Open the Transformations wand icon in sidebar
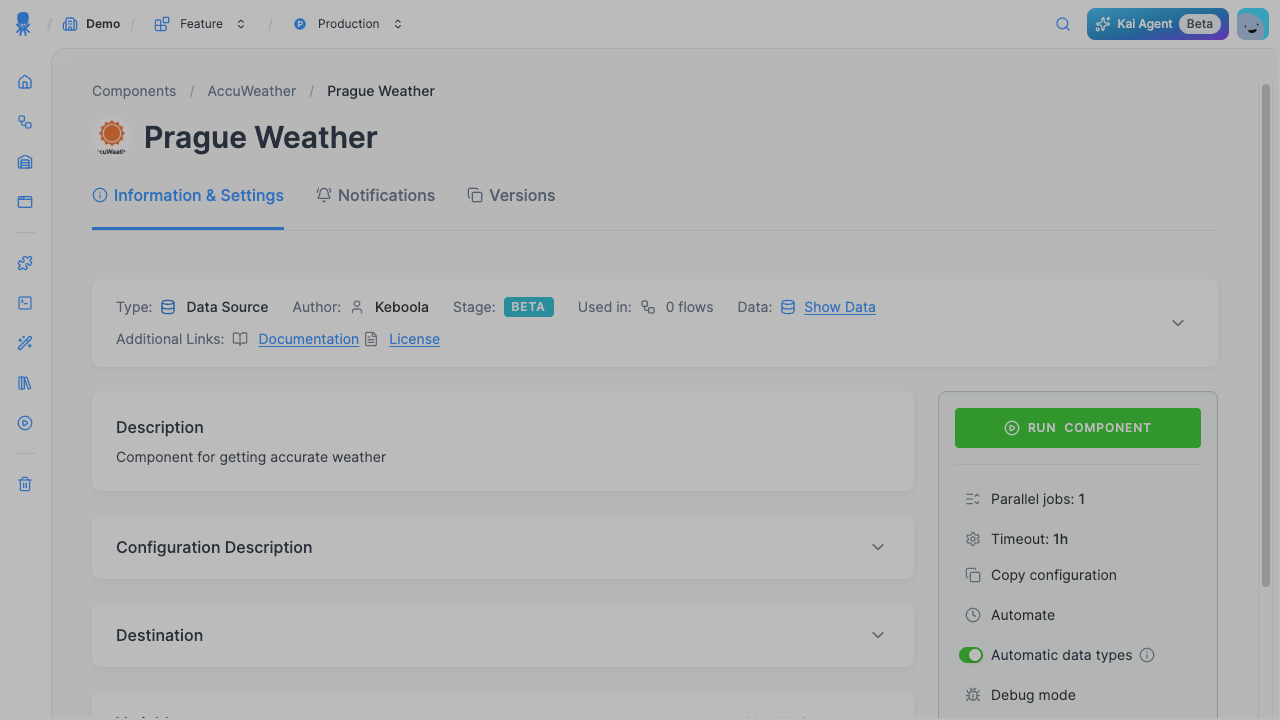Viewport: 1280px width, 720px height. [25, 343]
